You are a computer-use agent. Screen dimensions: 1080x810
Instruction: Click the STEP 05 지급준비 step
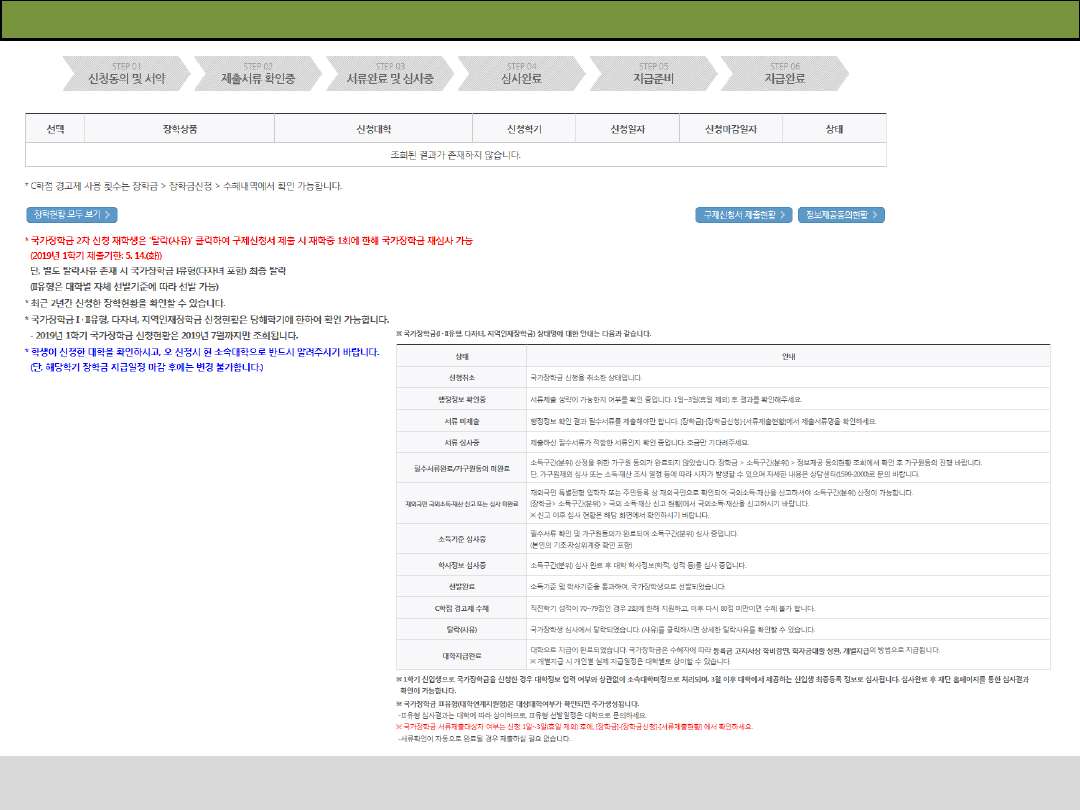653,73
